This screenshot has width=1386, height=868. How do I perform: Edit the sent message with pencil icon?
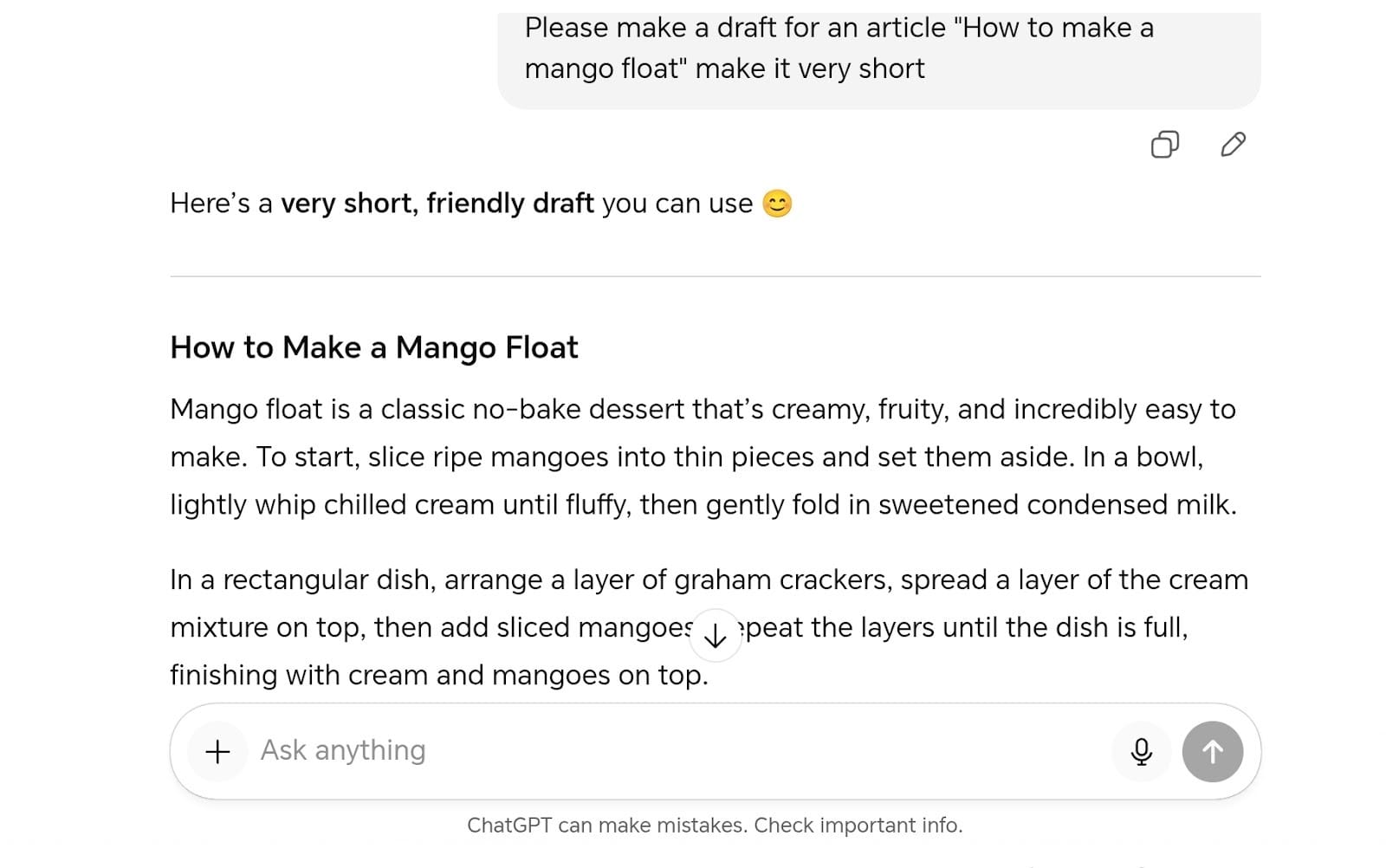click(x=1233, y=144)
